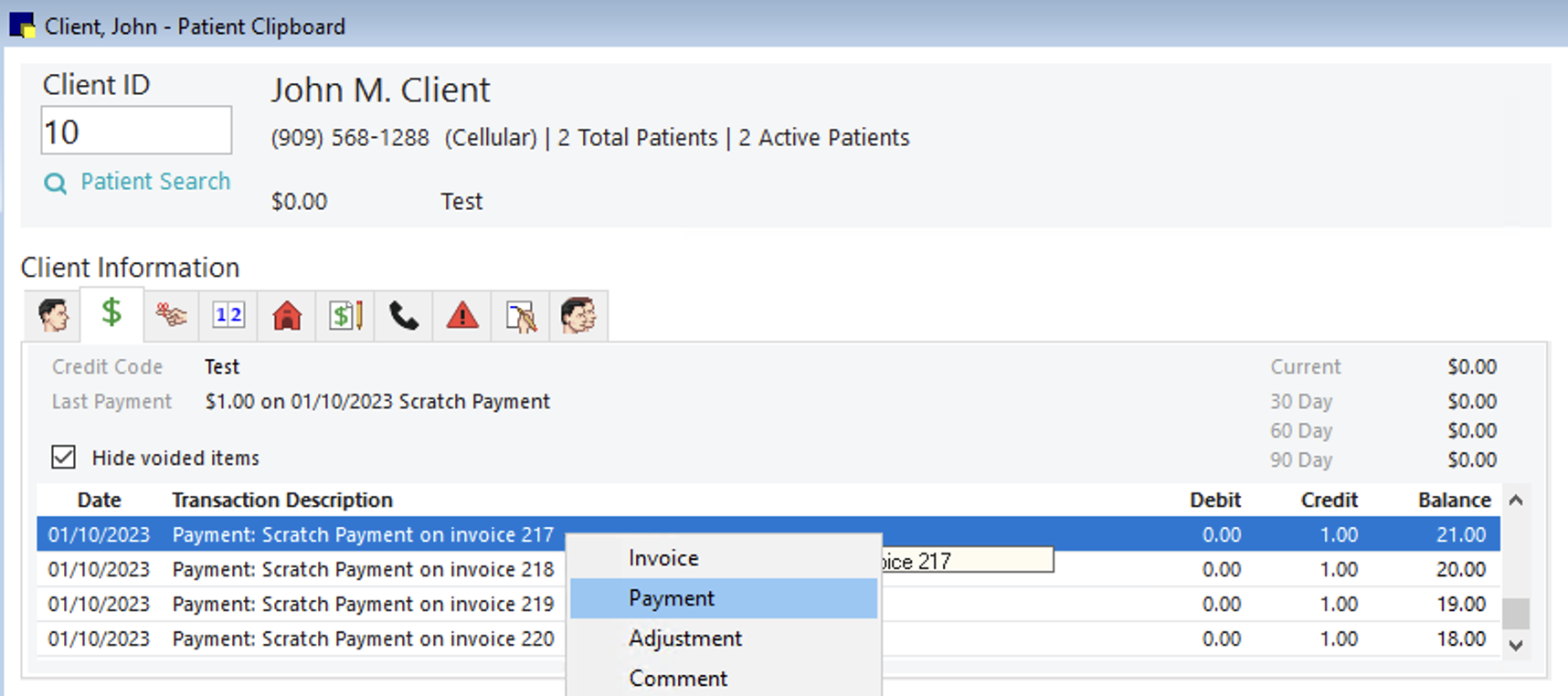The width and height of the screenshot is (1568, 696).
Task: Open the two faces icon tab
Action: [x=578, y=316]
